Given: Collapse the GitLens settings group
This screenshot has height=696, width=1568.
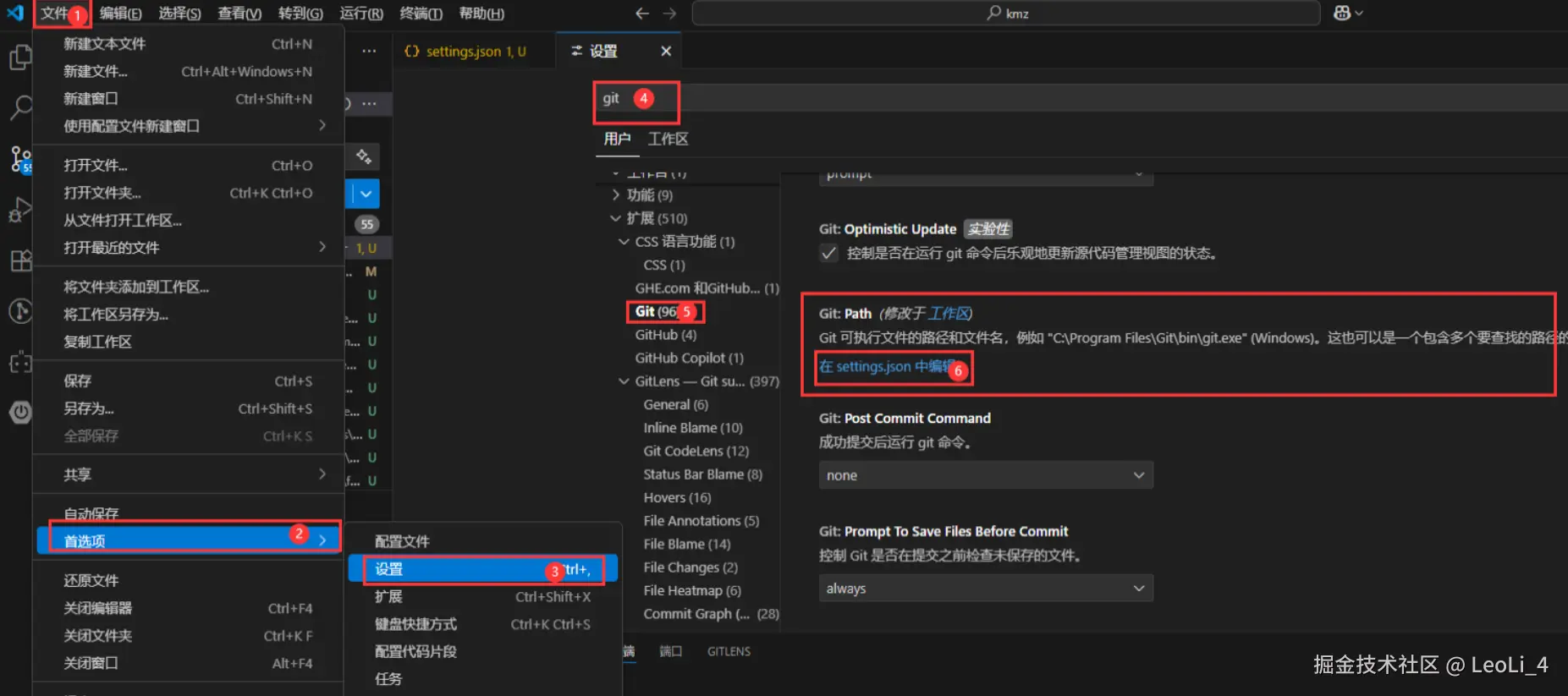Looking at the screenshot, I should click(624, 381).
